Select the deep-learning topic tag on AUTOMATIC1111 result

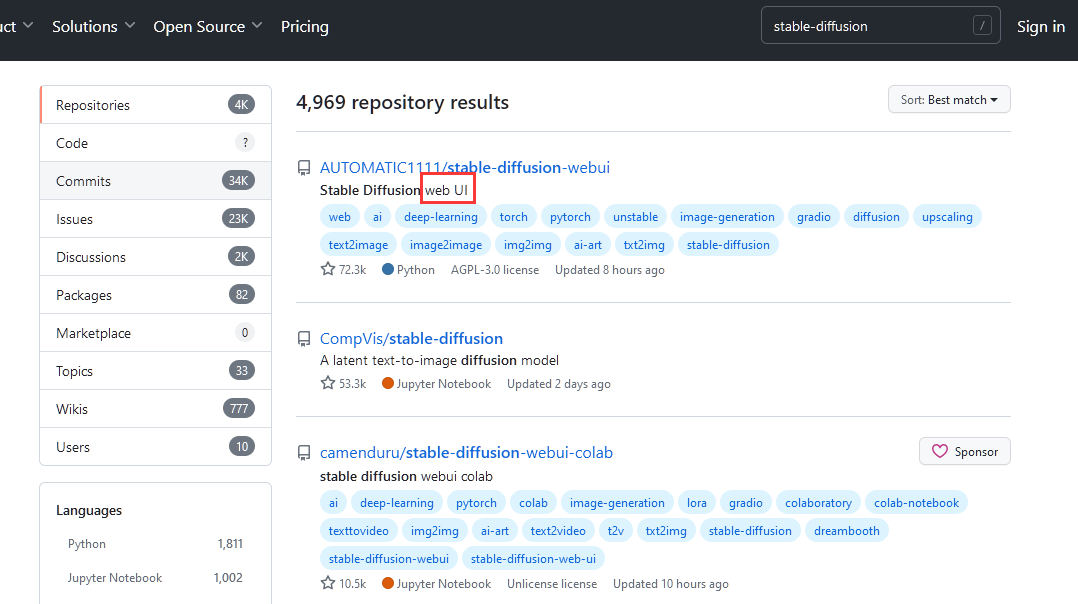pyautogui.click(x=441, y=216)
